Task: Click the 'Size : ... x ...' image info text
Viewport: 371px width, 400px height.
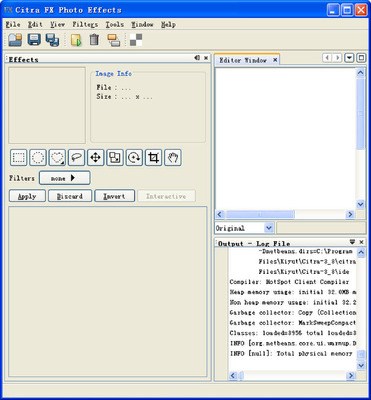Action: [124, 97]
